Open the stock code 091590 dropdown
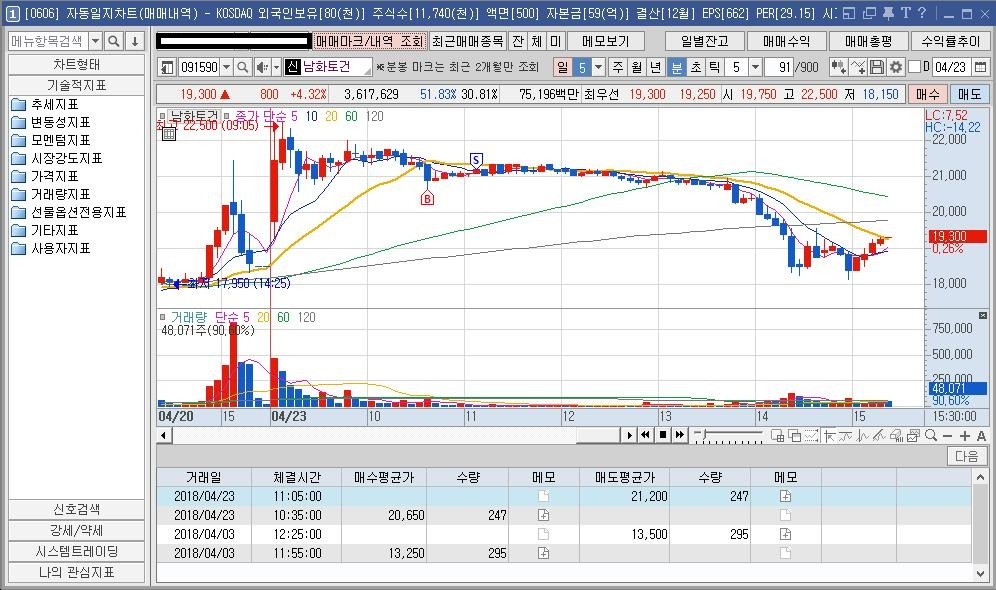The image size is (996, 590). point(226,67)
